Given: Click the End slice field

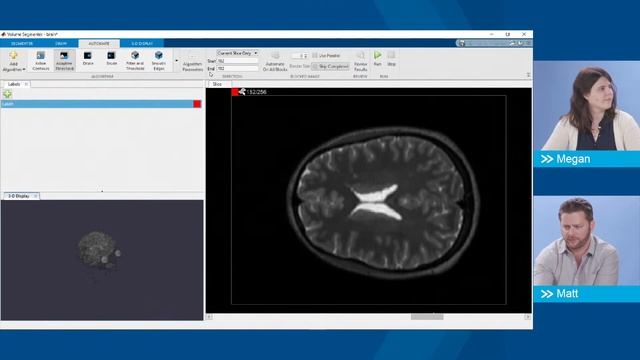Looking at the screenshot, I should coord(238,69).
